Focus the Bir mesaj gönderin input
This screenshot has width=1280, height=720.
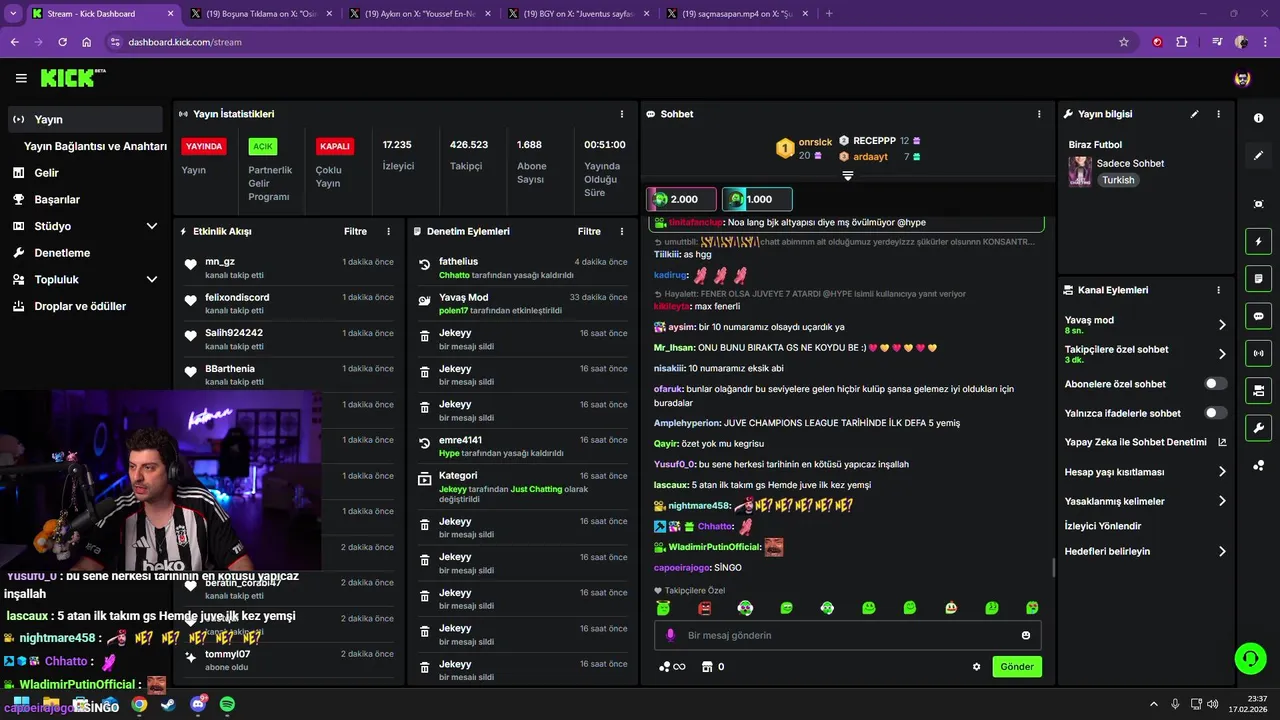(848, 635)
